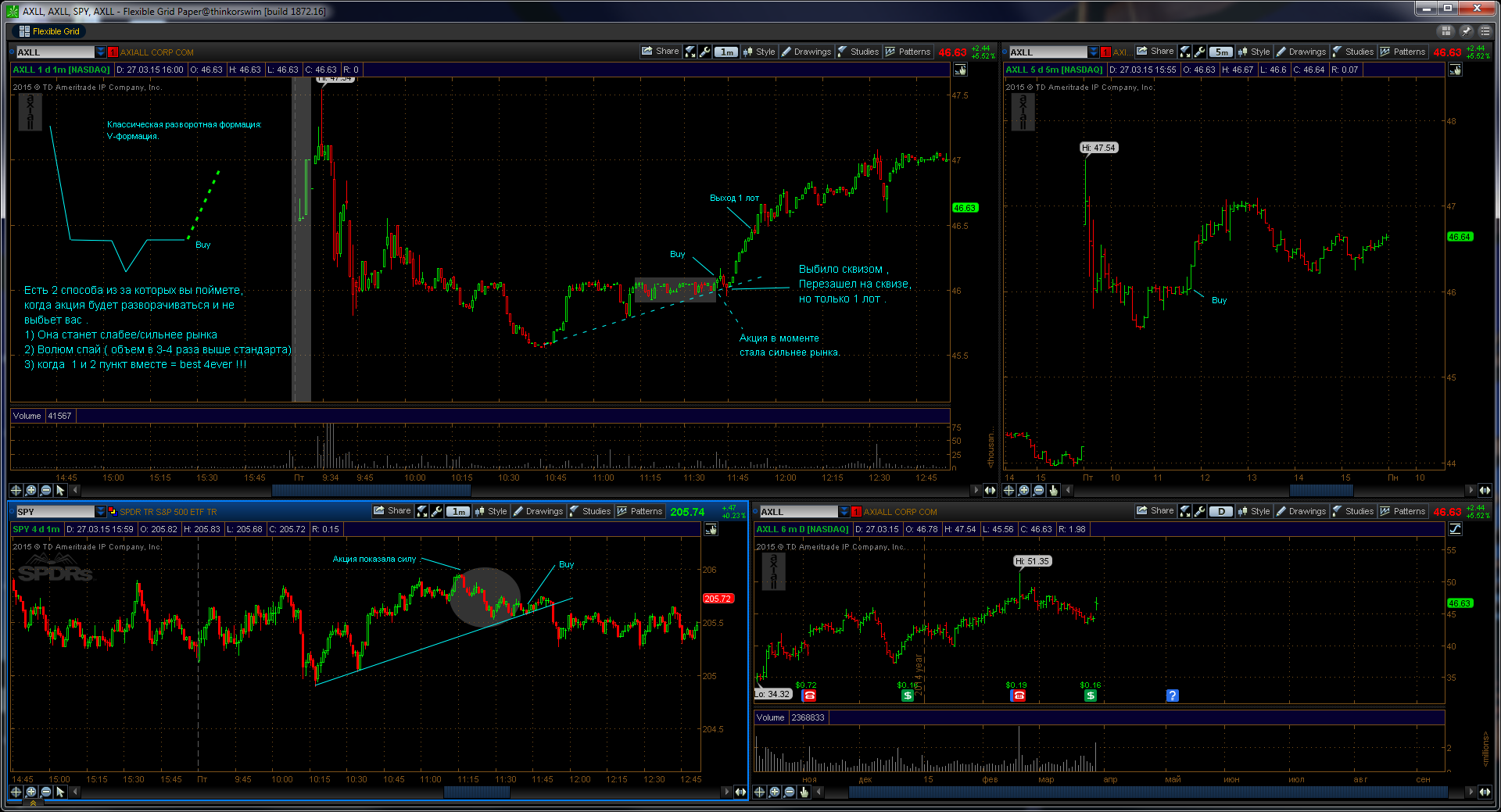The width and height of the screenshot is (1501, 812).
Task: Zoom out icon below SPY chart
Action: [45, 792]
